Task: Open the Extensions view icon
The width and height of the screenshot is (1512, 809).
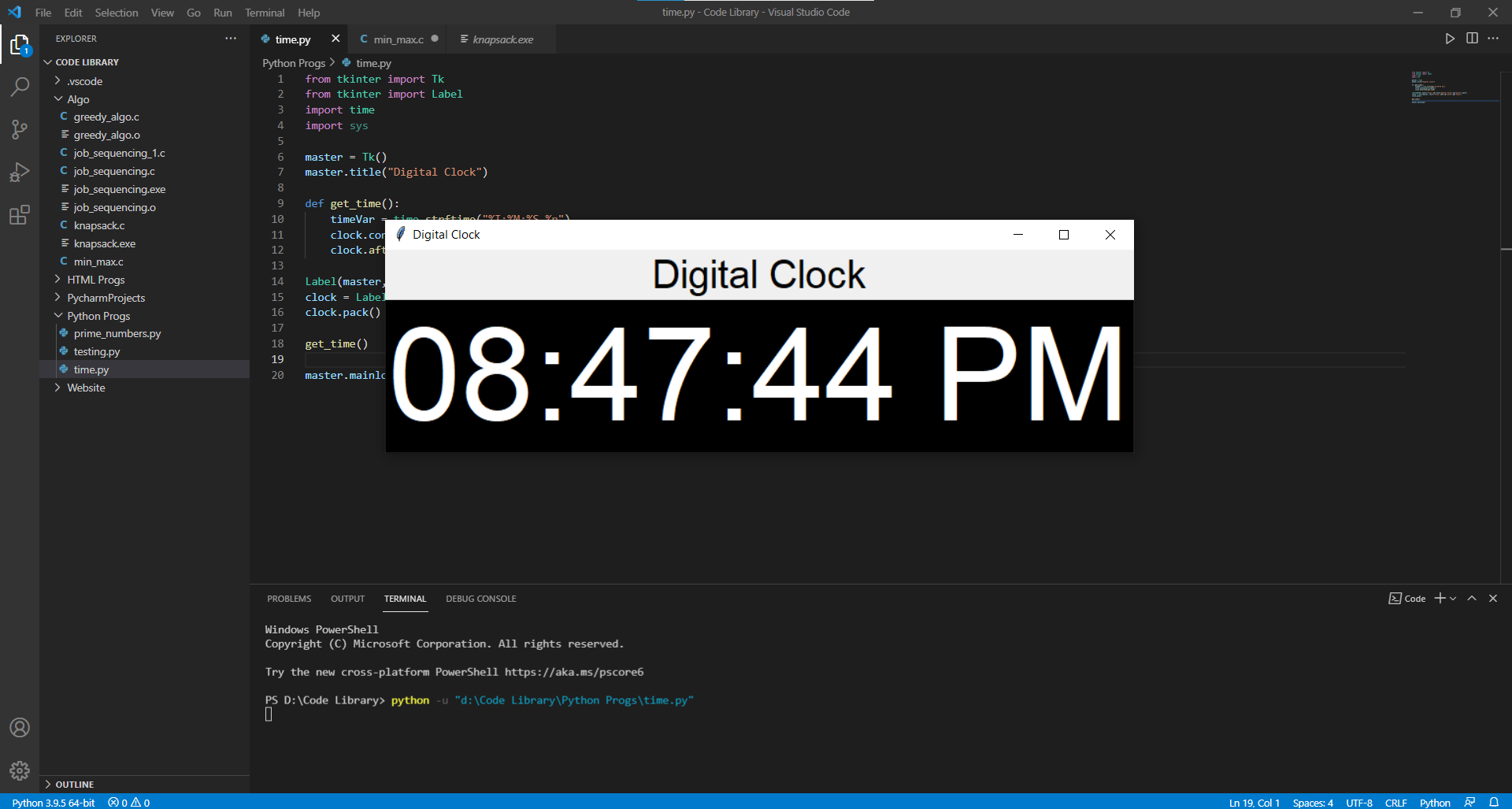Action: click(x=20, y=214)
